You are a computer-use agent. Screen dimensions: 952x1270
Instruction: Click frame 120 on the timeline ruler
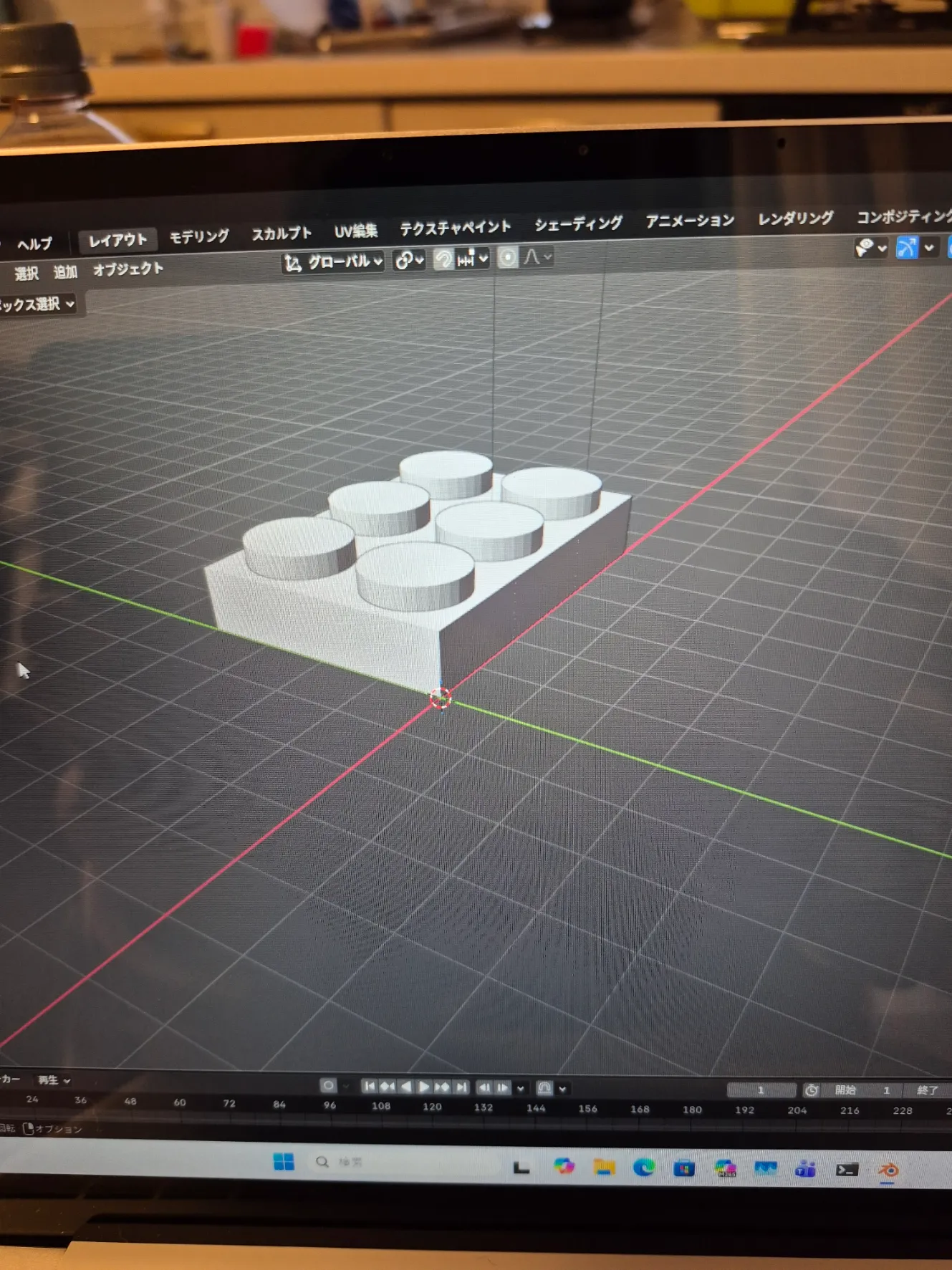tap(432, 1107)
